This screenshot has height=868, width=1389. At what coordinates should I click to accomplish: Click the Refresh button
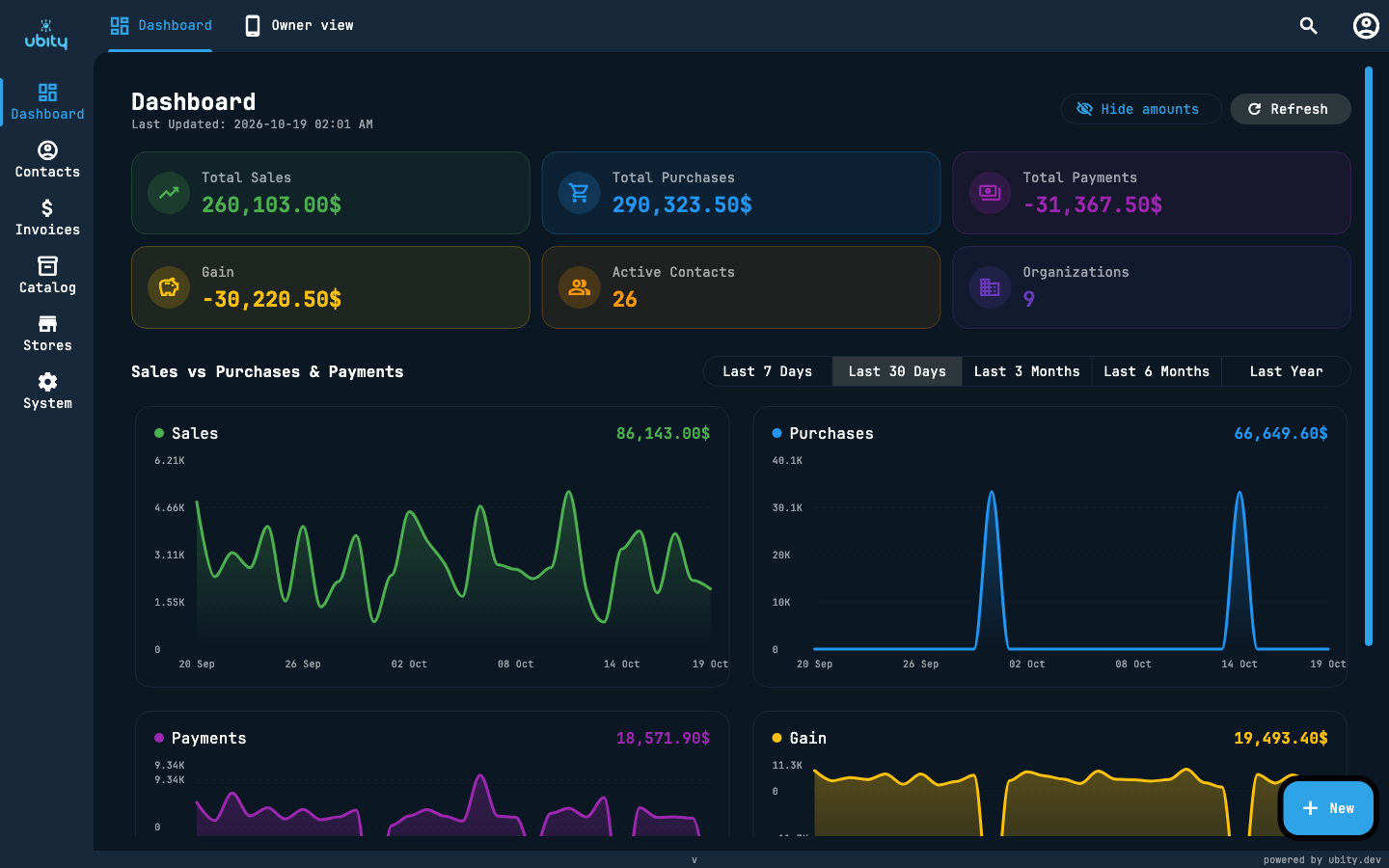click(1290, 109)
